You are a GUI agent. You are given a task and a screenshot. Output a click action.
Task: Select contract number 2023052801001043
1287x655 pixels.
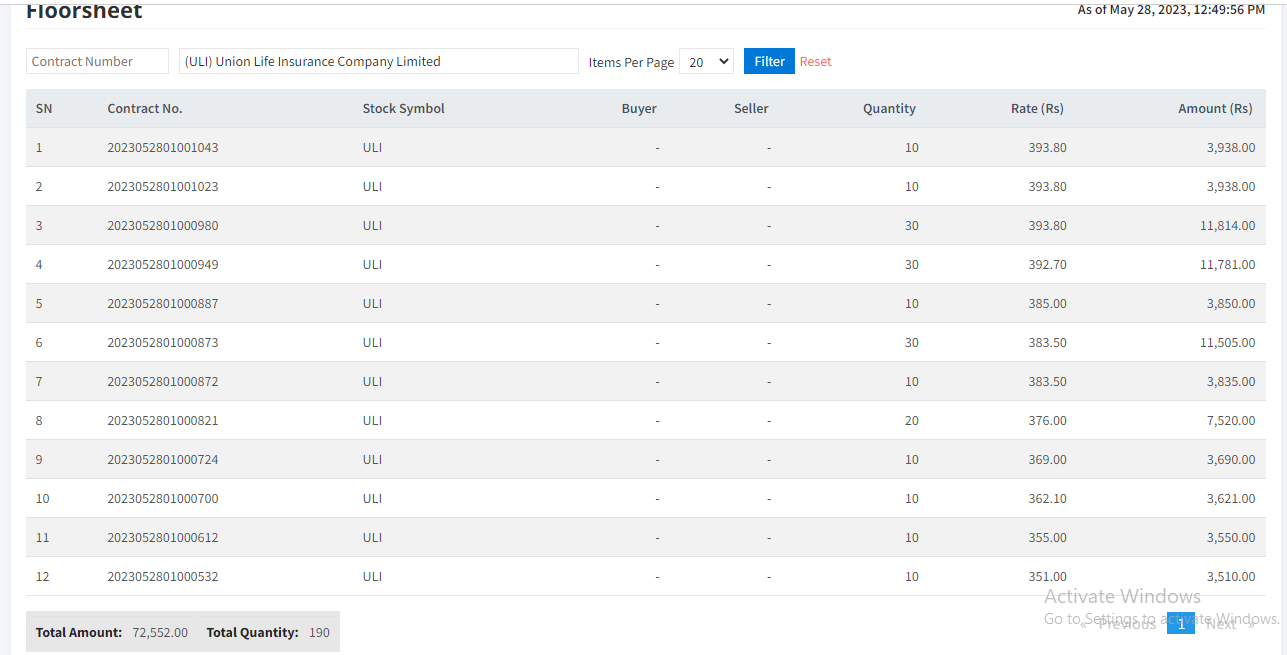[x=163, y=147]
